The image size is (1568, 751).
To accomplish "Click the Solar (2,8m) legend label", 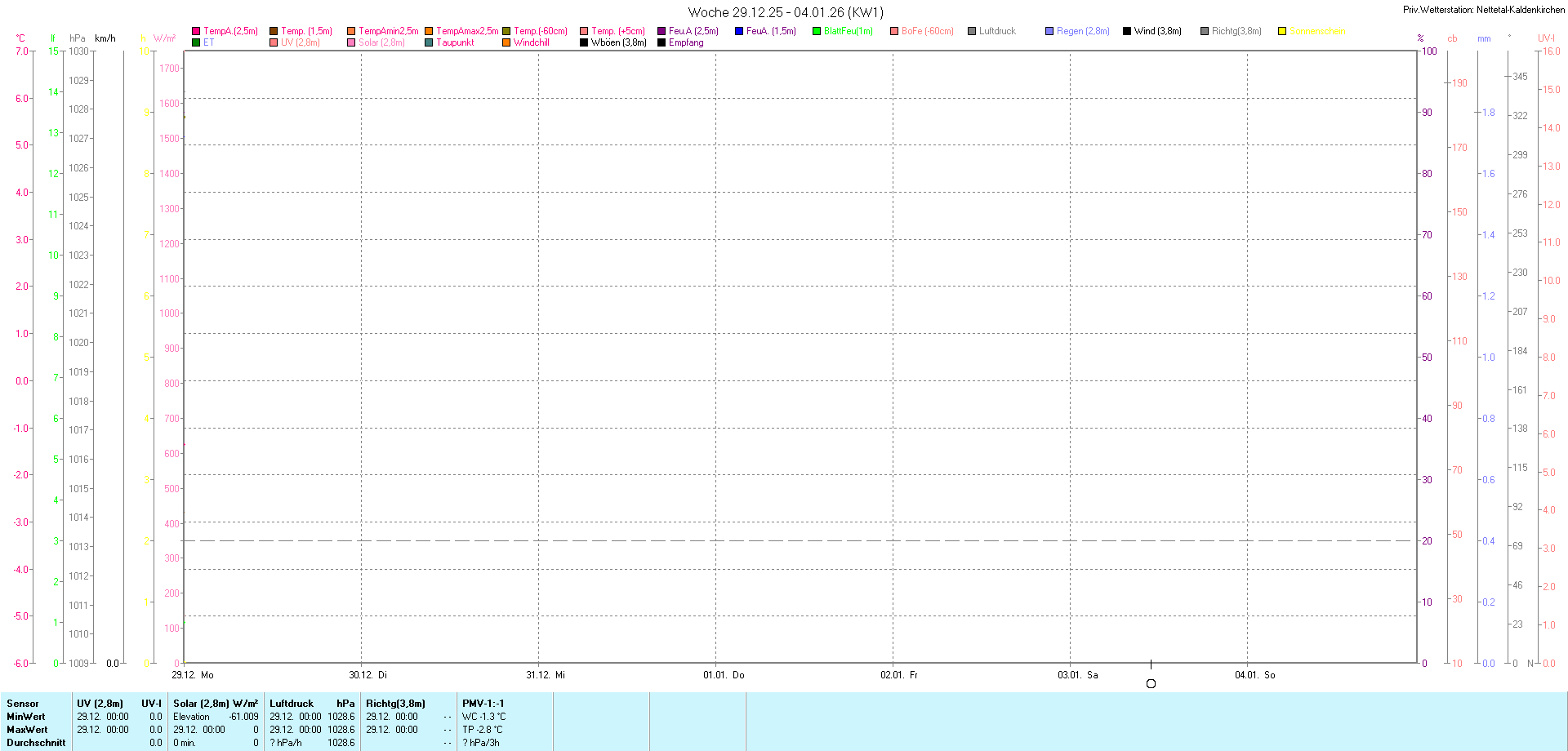I will (x=381, y=42).
